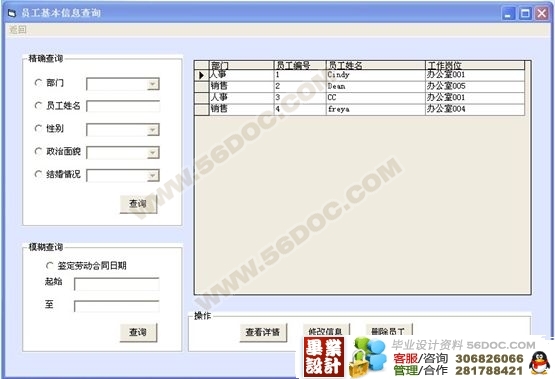The height and width of the screenshot is (379, 555).
Task: Click the 员工编号 column header
Action: [x=300, y=65]
